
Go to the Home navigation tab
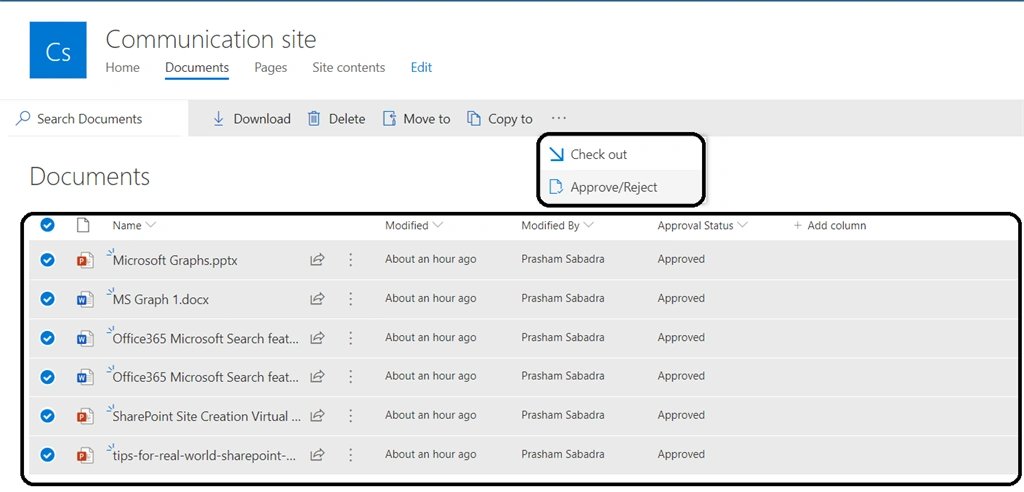point(123,67)
